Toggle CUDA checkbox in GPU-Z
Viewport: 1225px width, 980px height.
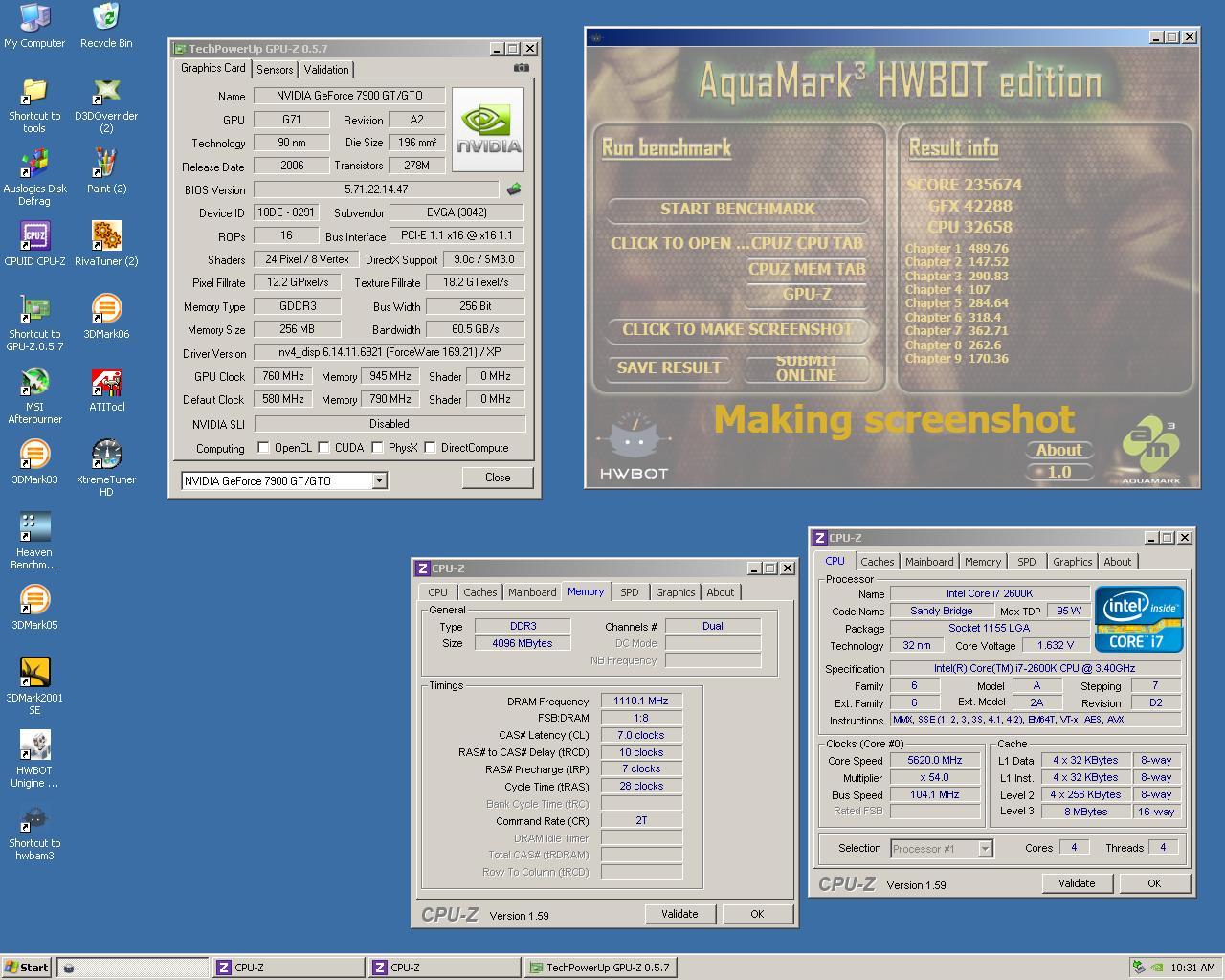pyautogui.click(x=323, y=447)
